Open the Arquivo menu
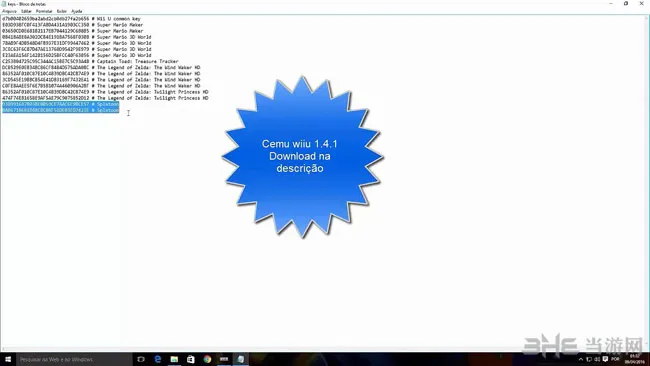Screen dimensions: 650x366 pyautogui.click(x=10, y=11)
